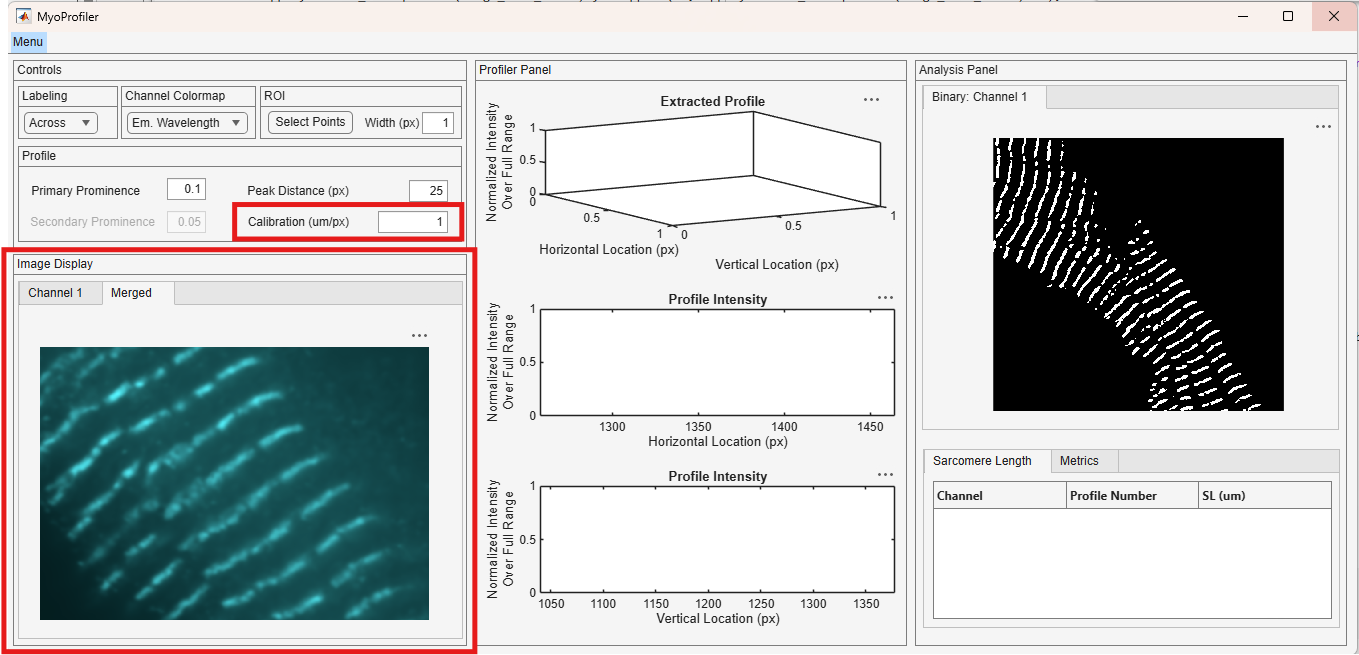This screenshot has height=655, width=1359.
Task: Click the Select Points button
Action: (310, 122)
